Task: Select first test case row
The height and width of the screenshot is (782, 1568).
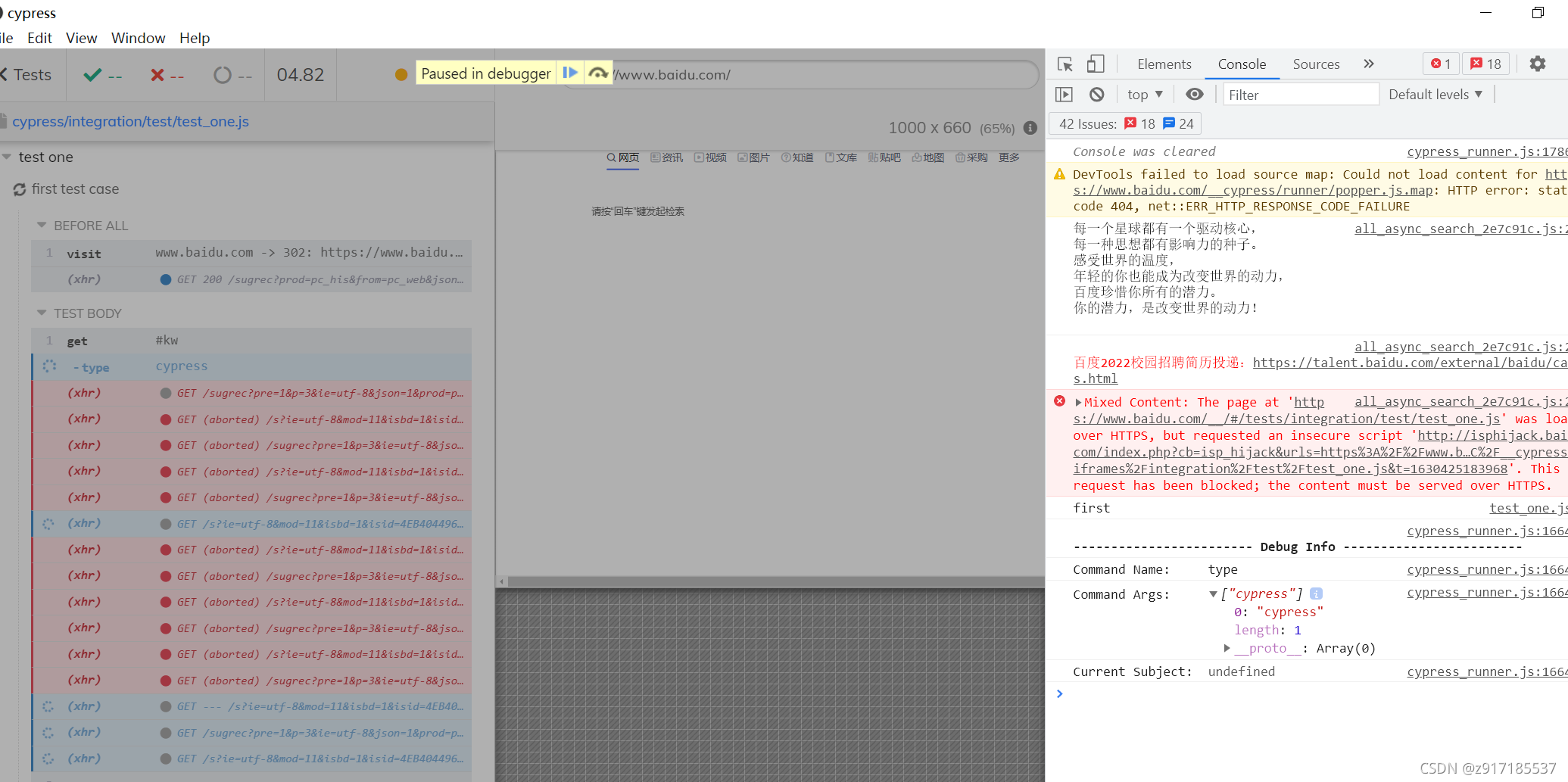Action: [x=75, y=189]
